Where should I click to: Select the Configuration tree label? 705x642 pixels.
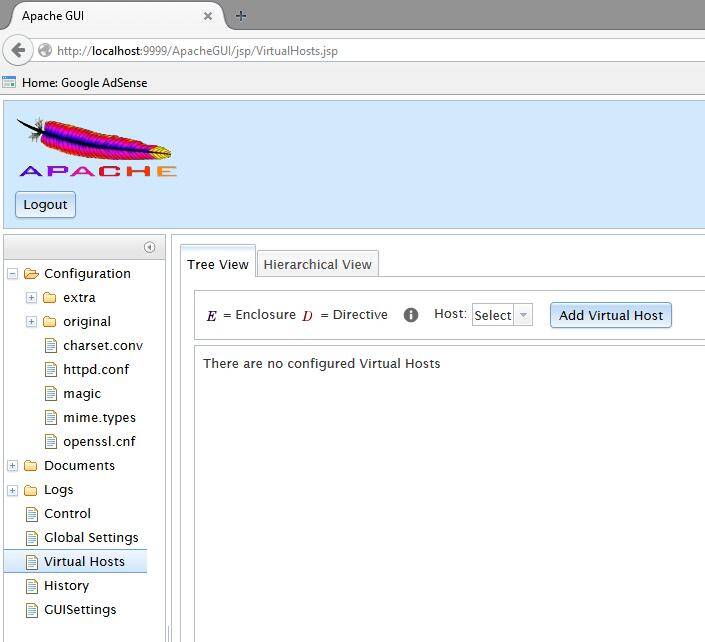[87, 273]
